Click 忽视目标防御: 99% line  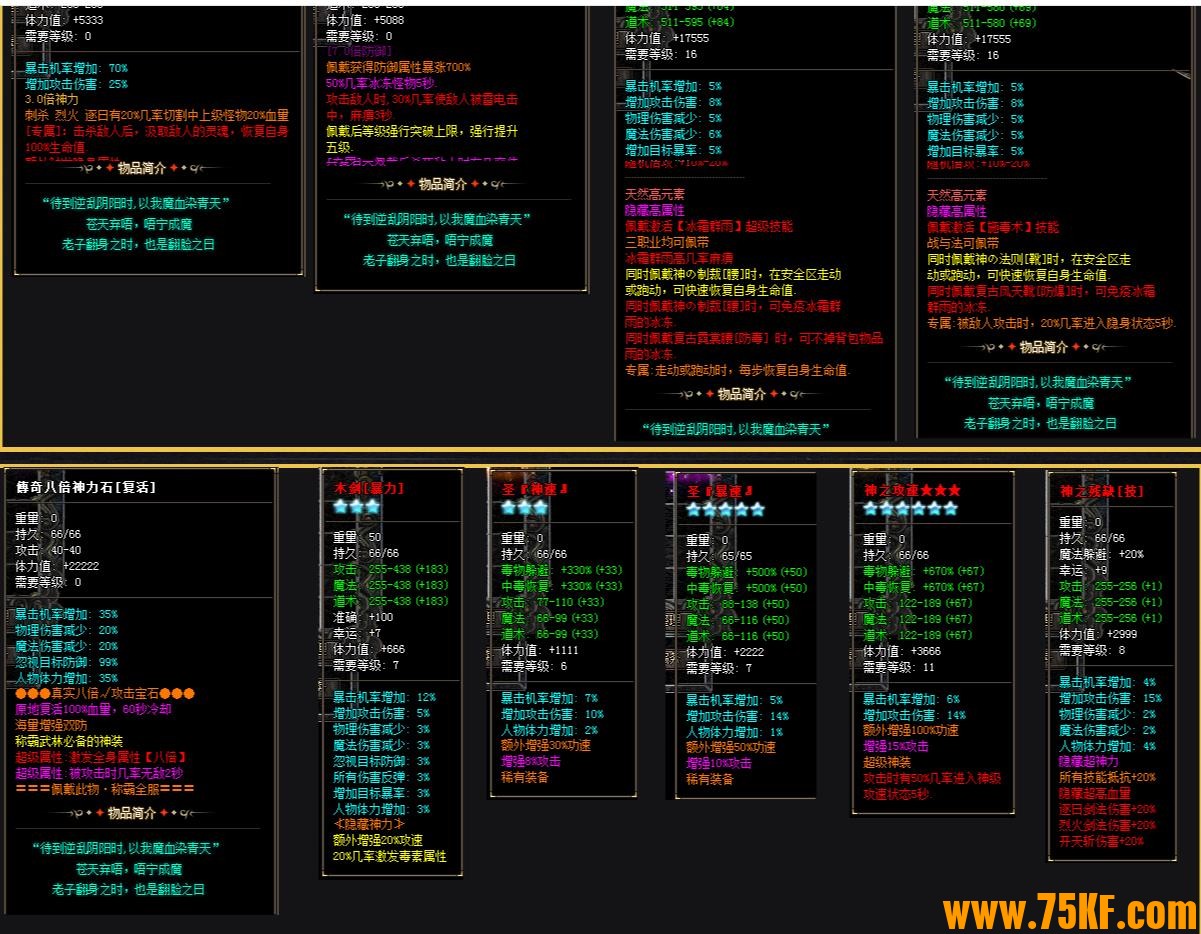point(66,662)
